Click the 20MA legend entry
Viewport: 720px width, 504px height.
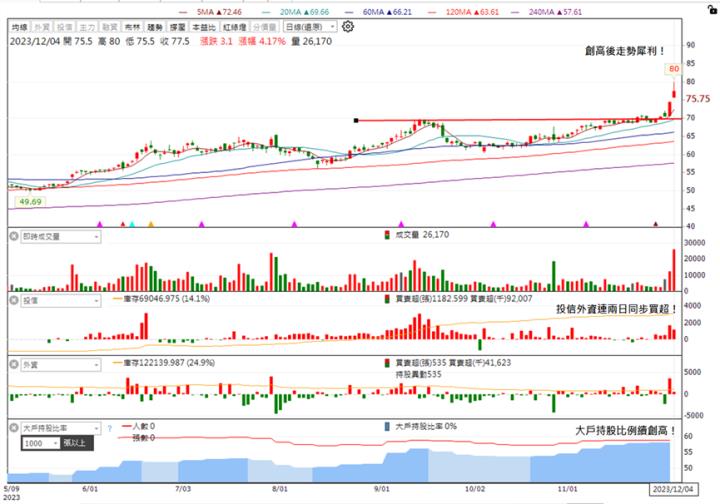[x=296, y=12]
